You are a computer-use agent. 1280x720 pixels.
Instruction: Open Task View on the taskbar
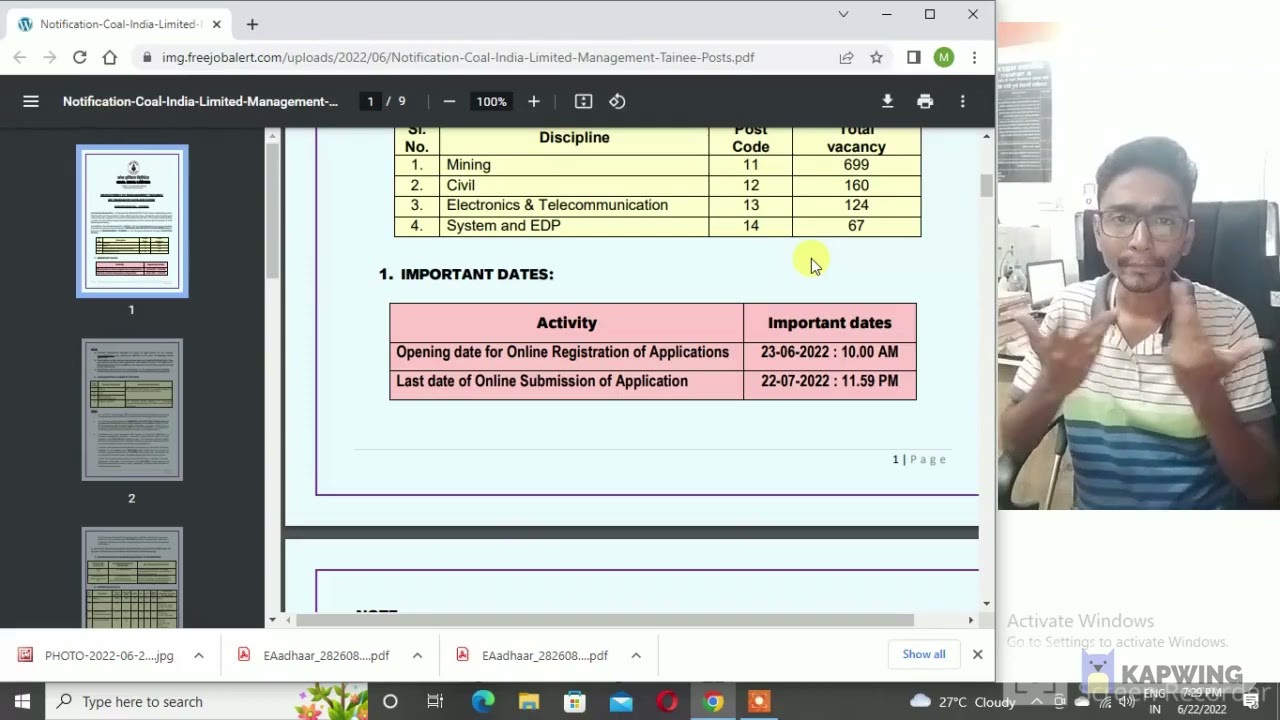click(435, 701)
